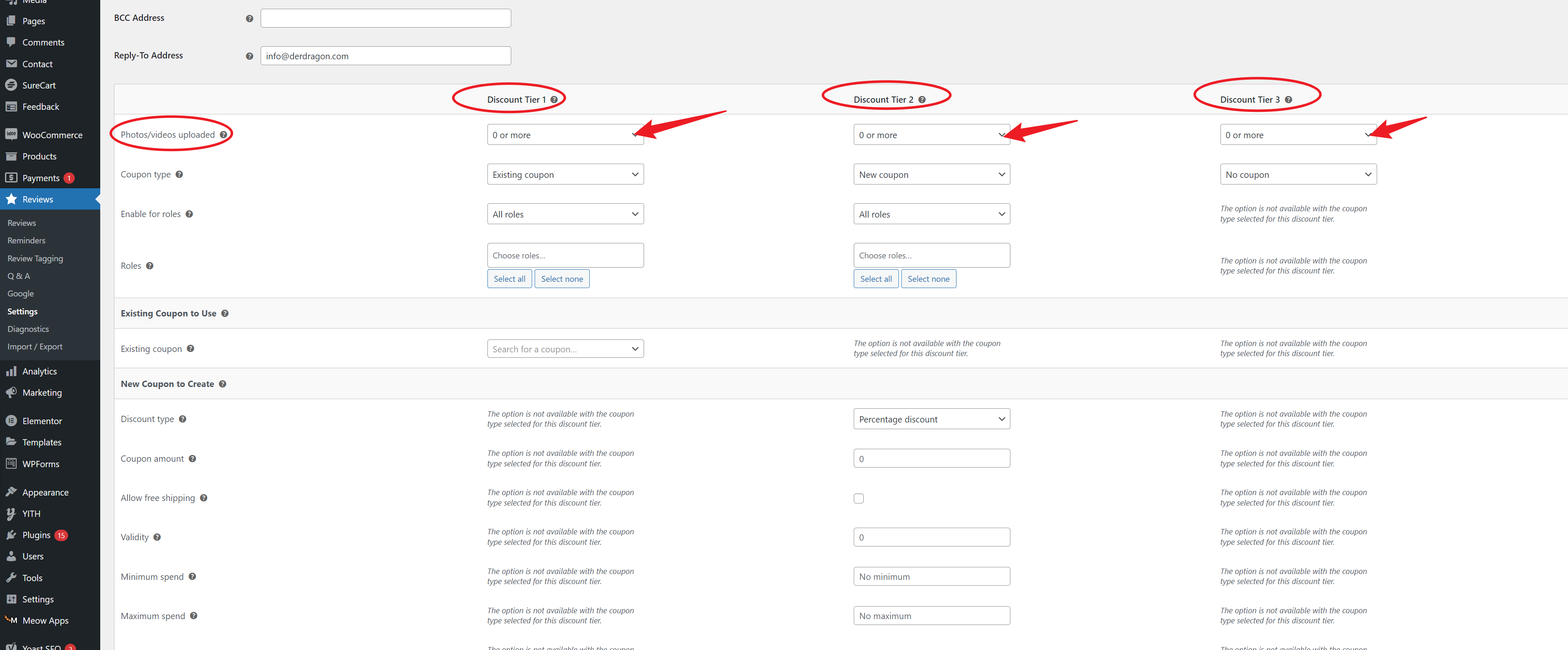Search for an existing coupon input field
This screenshot has height=650, width=1568.
tap(564, 348)
